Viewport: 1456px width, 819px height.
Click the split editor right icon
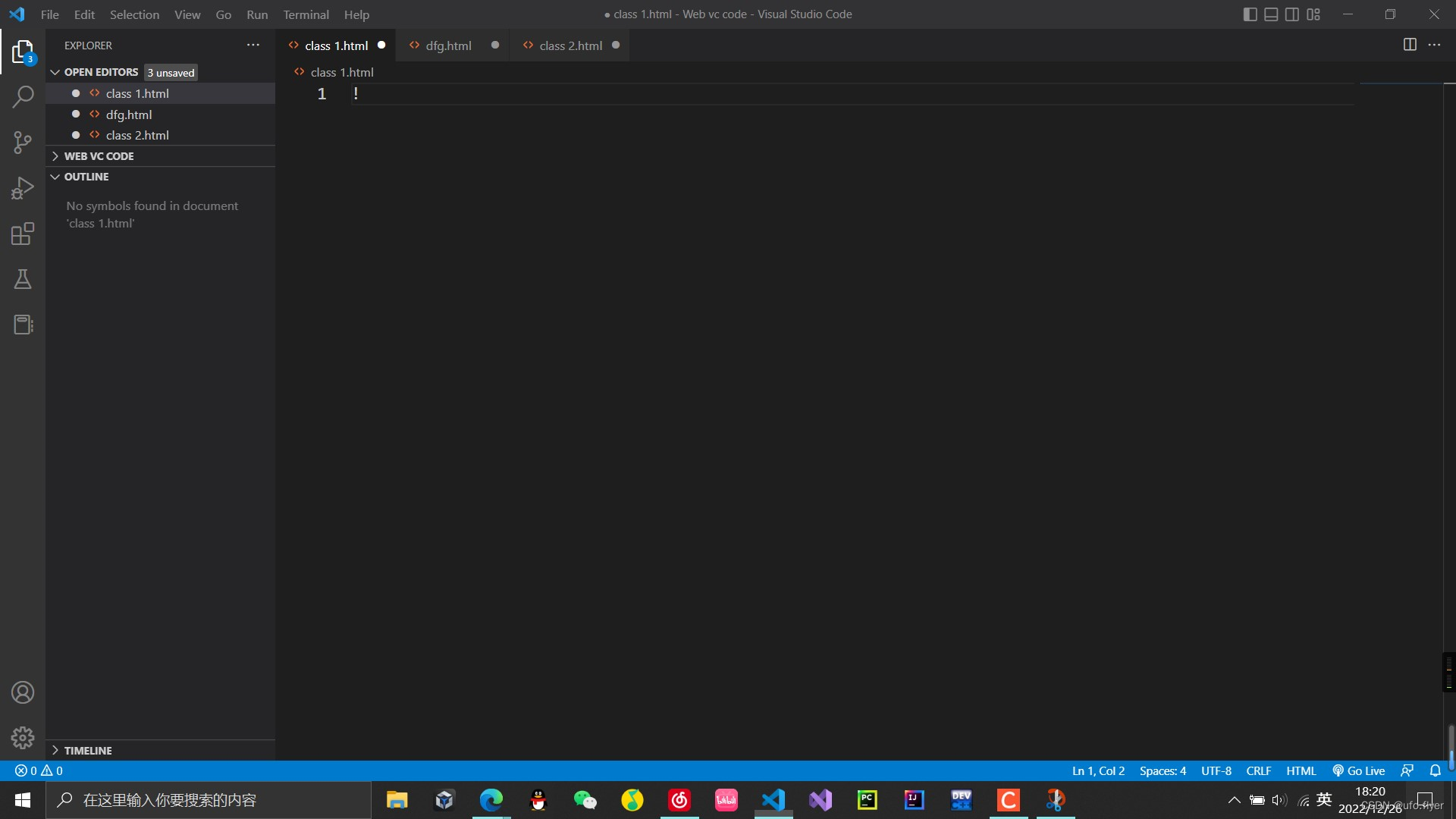[1410, 45]
